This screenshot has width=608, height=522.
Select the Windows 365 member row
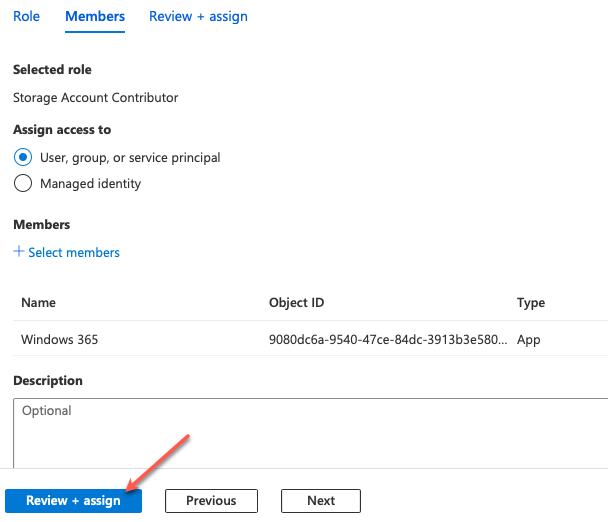[311, 339]
